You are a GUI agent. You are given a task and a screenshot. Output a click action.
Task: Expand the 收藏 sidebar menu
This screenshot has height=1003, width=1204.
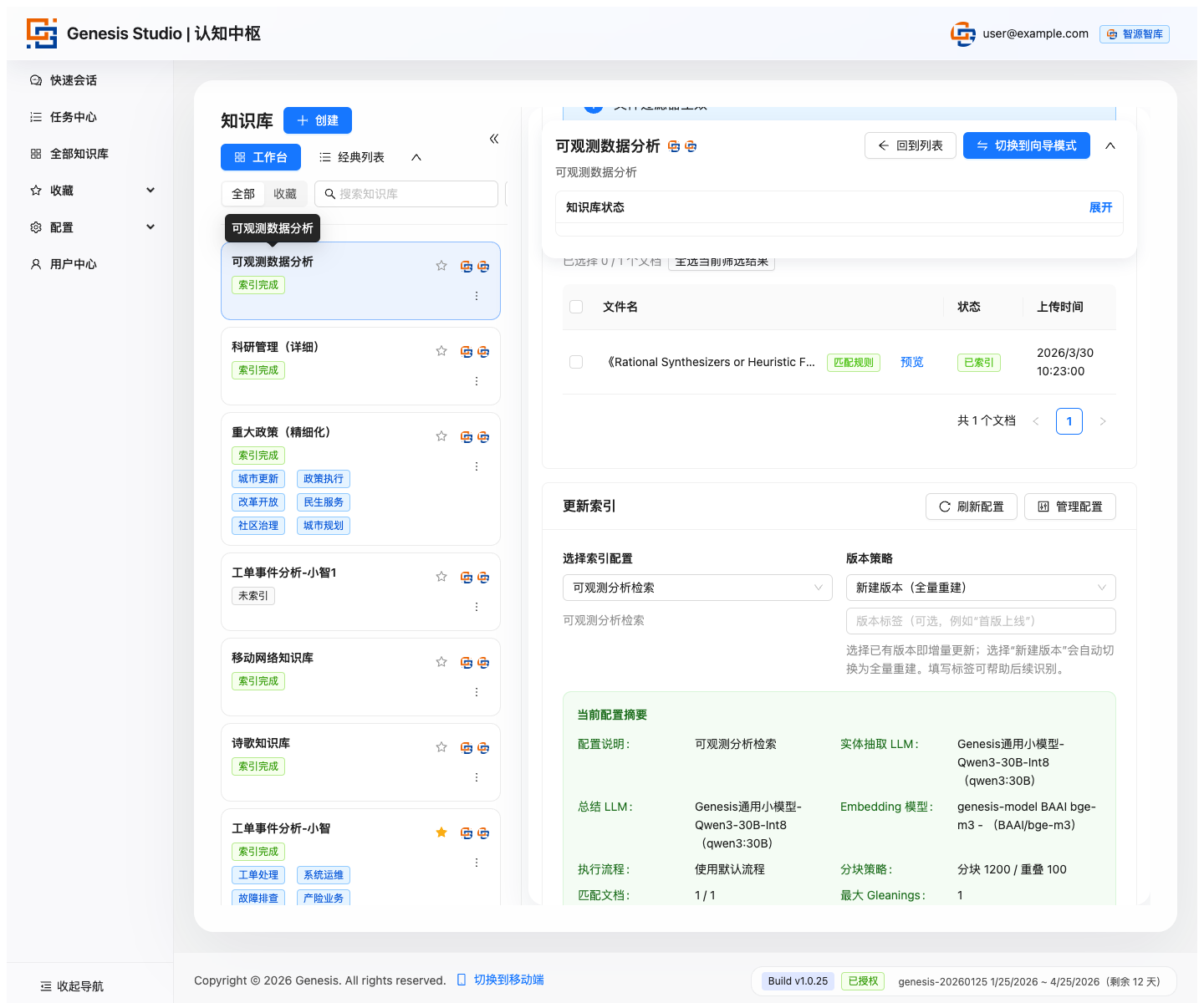tap(150, 191)
